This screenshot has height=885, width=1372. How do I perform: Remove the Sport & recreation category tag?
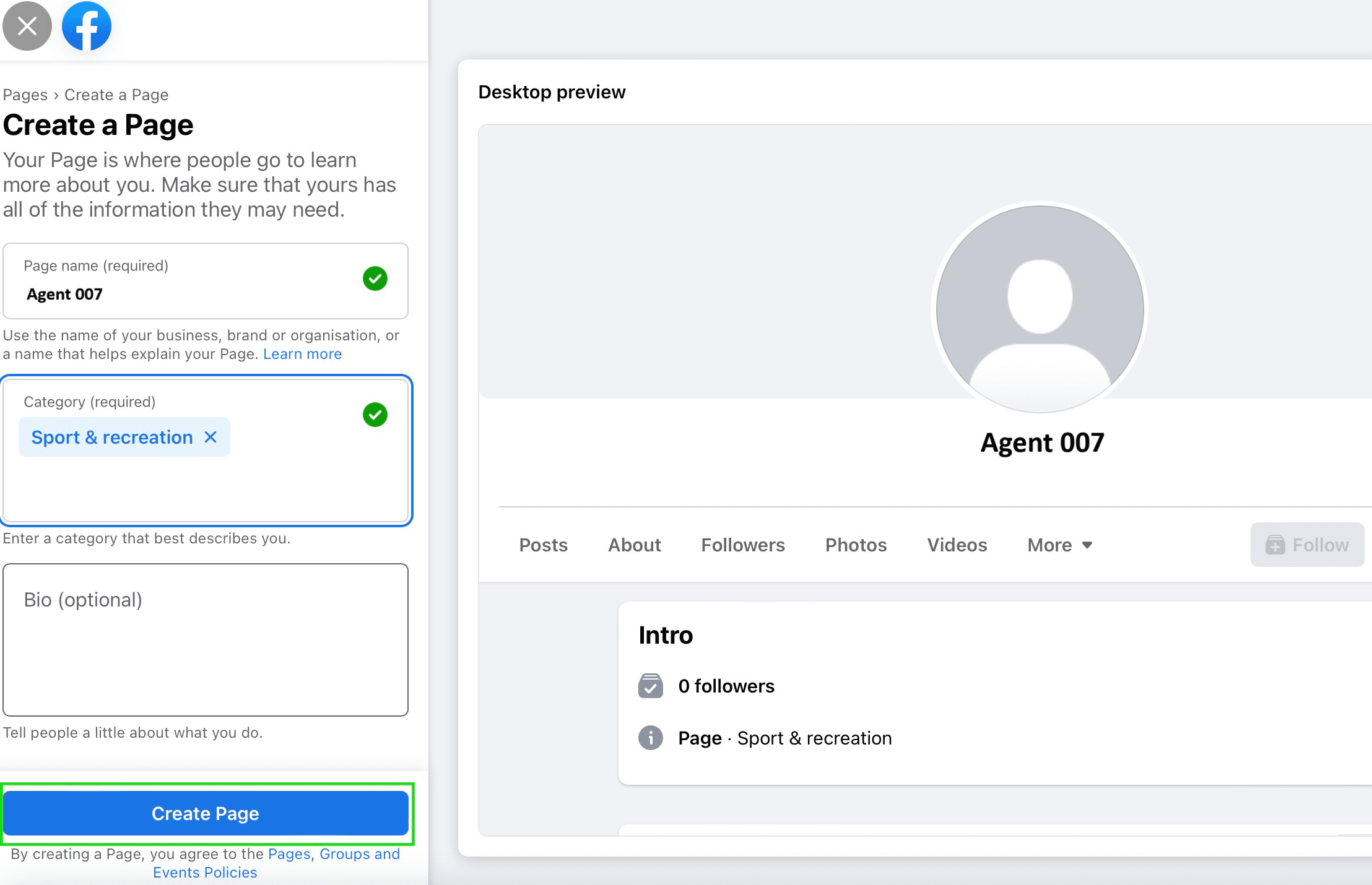coord(211,436)
